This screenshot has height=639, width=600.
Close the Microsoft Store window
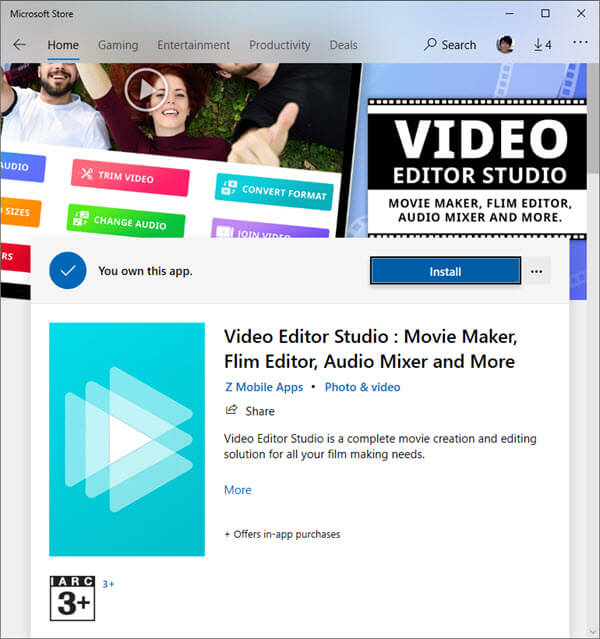click(x=581, y=13)
